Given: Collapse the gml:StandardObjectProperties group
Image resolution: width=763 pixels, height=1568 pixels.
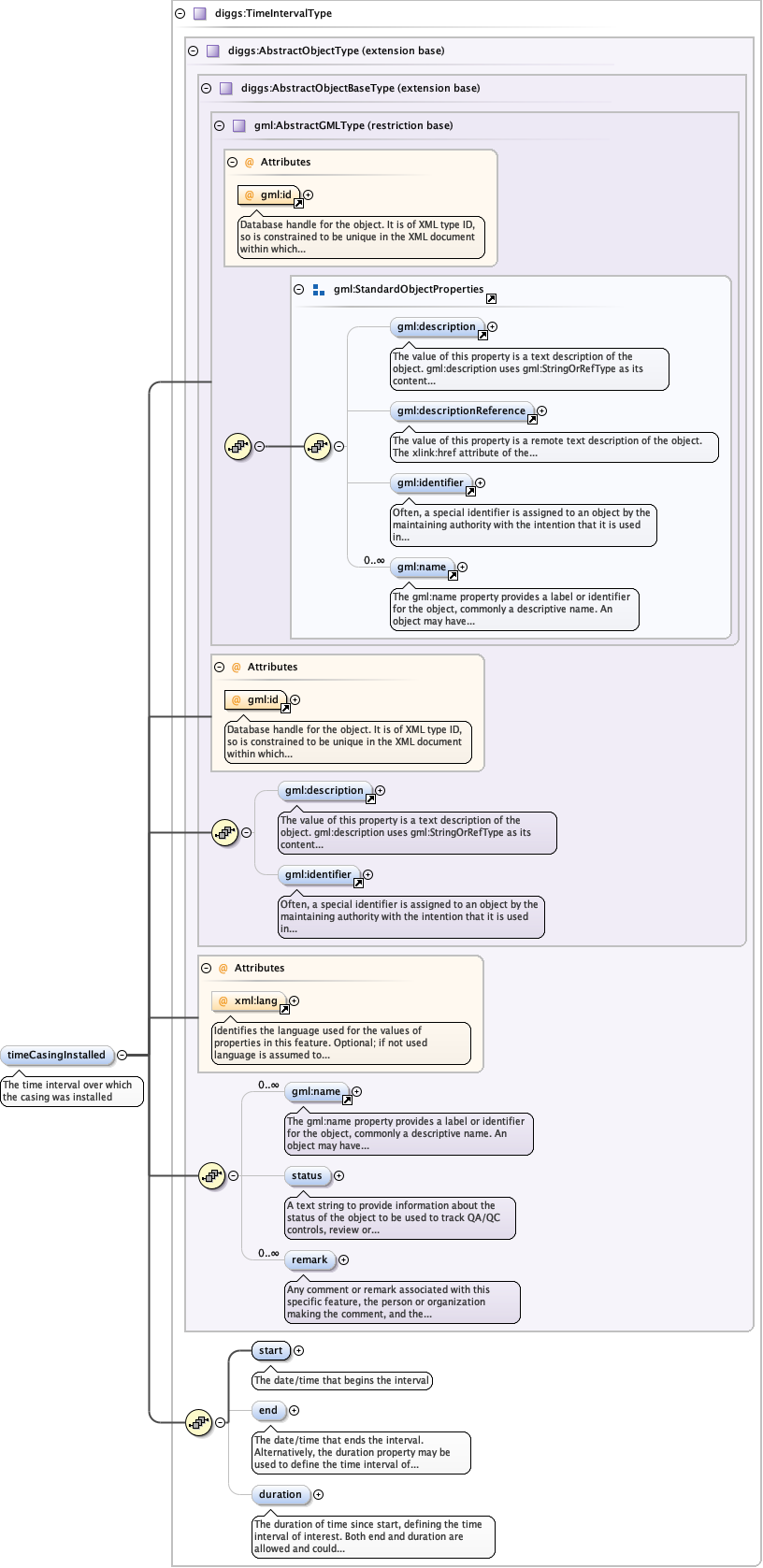Looking at the screenshot, I should pos(299,290).
